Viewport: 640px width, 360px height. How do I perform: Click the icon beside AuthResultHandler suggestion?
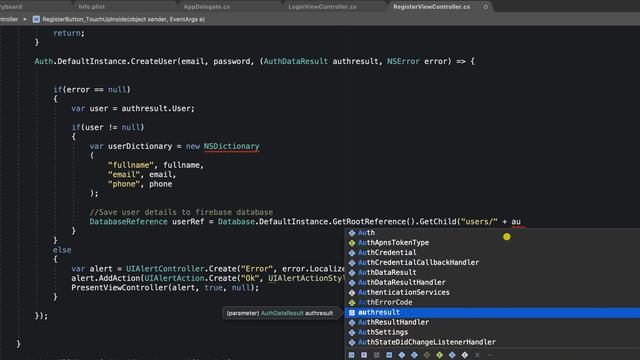click(352, 322)
